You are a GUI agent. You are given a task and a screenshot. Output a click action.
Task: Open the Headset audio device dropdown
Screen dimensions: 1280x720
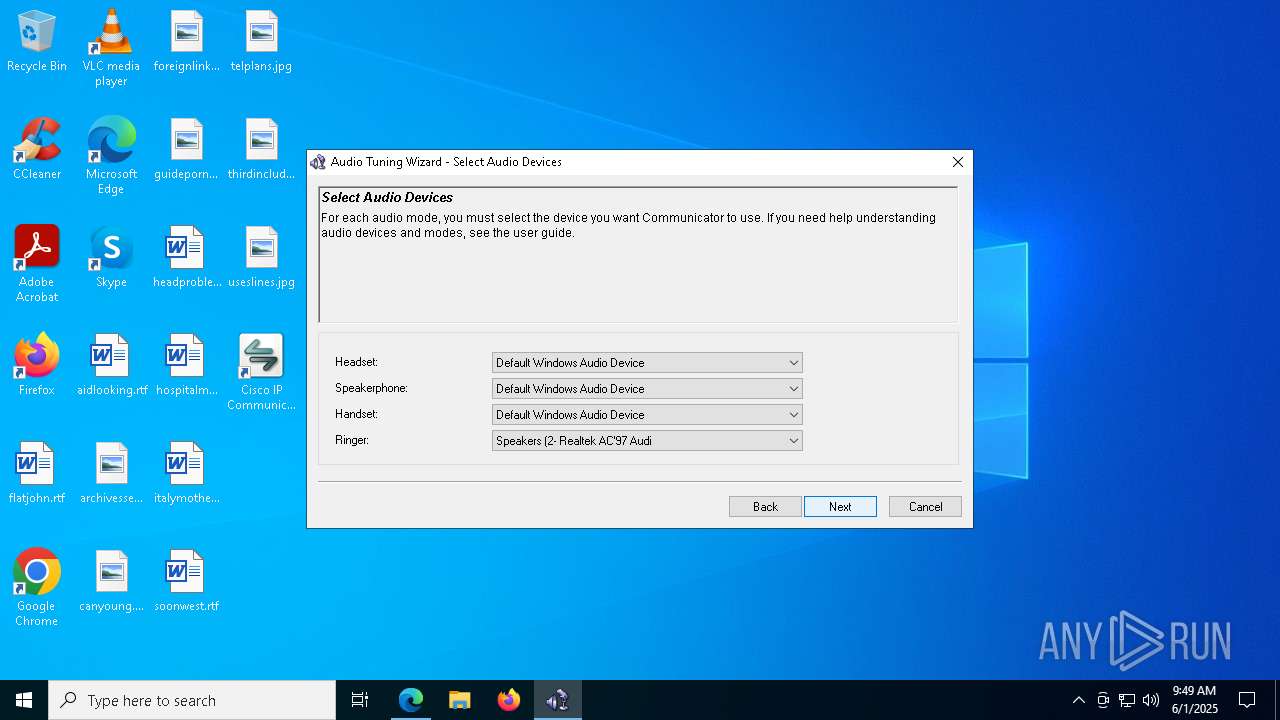[x=647, y=363]
